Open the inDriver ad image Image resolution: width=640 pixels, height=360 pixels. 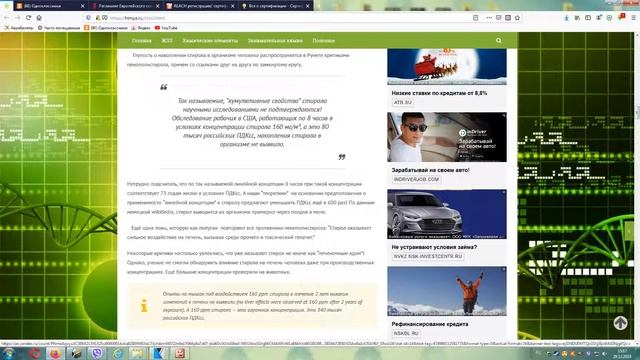(x=447, y=137)
